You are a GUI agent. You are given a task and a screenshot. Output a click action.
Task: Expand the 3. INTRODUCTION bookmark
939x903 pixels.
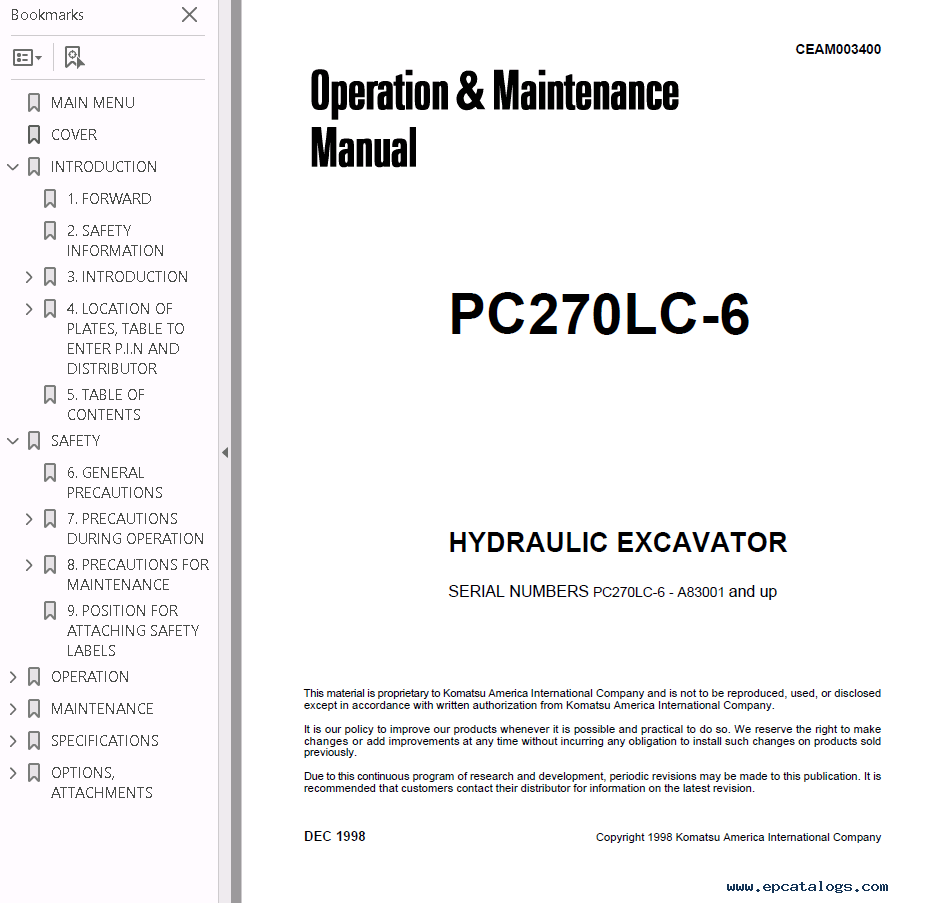point(29,277)
